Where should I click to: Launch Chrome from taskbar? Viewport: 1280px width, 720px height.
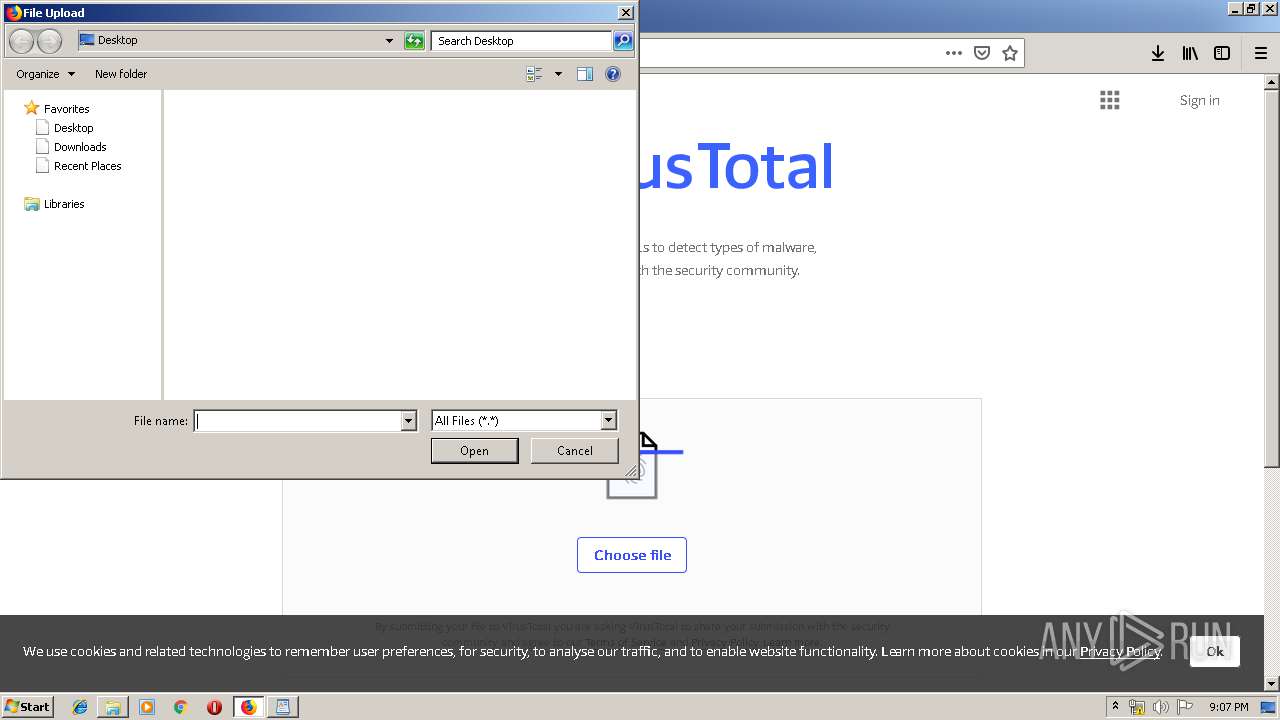click(181, 707)
